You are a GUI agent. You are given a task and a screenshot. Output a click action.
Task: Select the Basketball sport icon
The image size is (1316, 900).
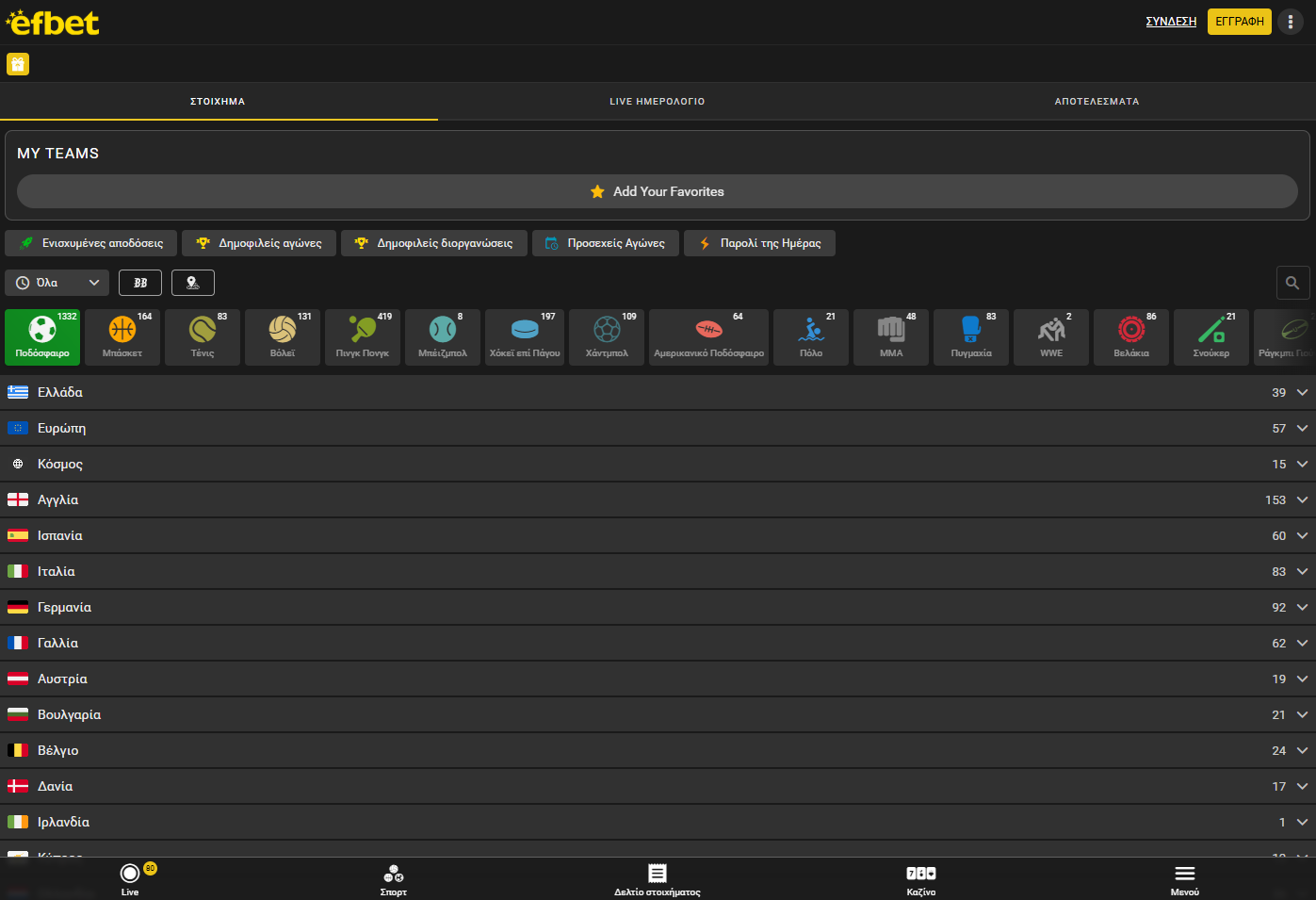click(x=122, y=336)
